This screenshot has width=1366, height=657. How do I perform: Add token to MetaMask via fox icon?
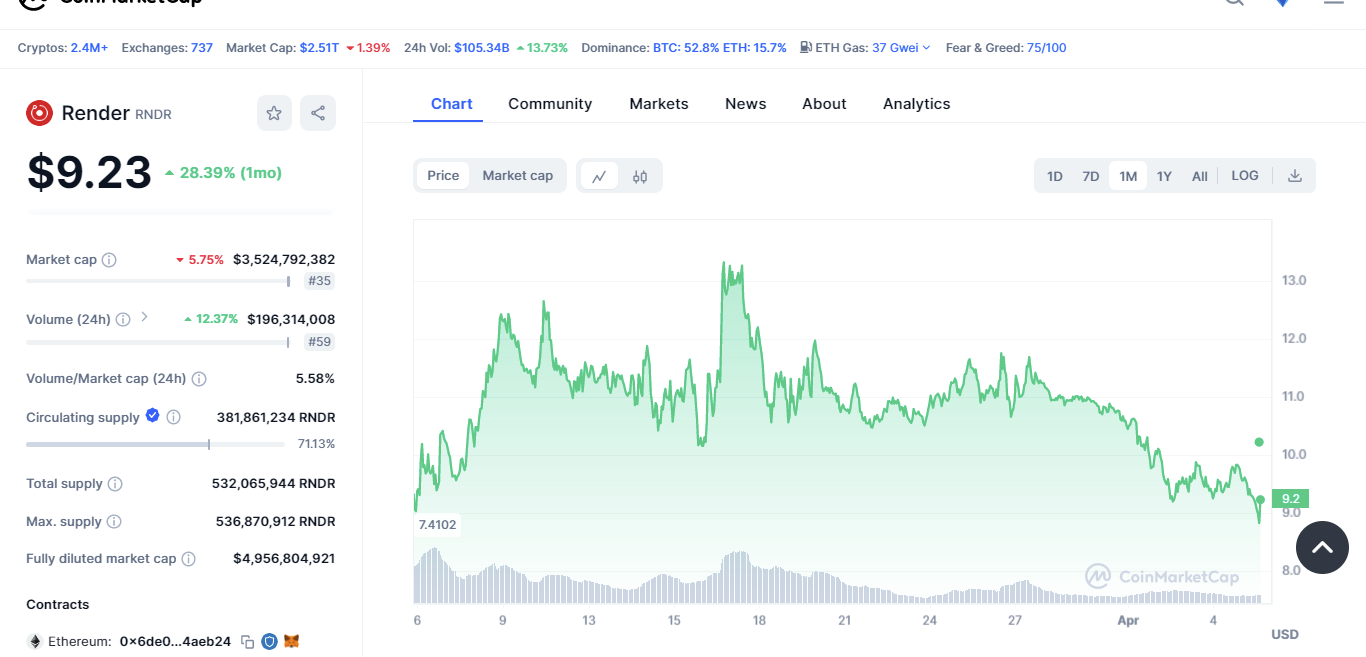[291, 641]
